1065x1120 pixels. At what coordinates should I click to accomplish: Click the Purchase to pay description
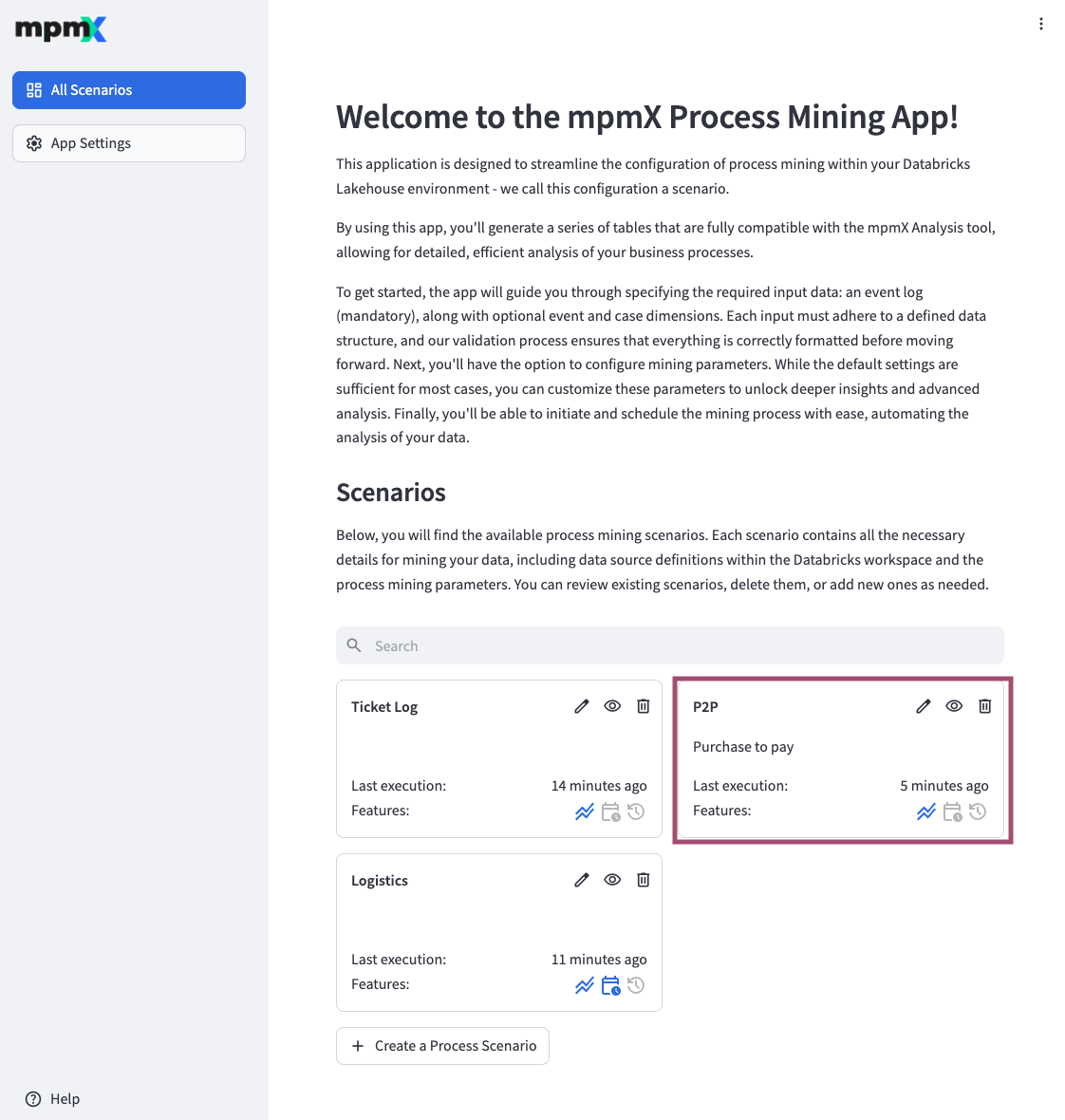743,747
